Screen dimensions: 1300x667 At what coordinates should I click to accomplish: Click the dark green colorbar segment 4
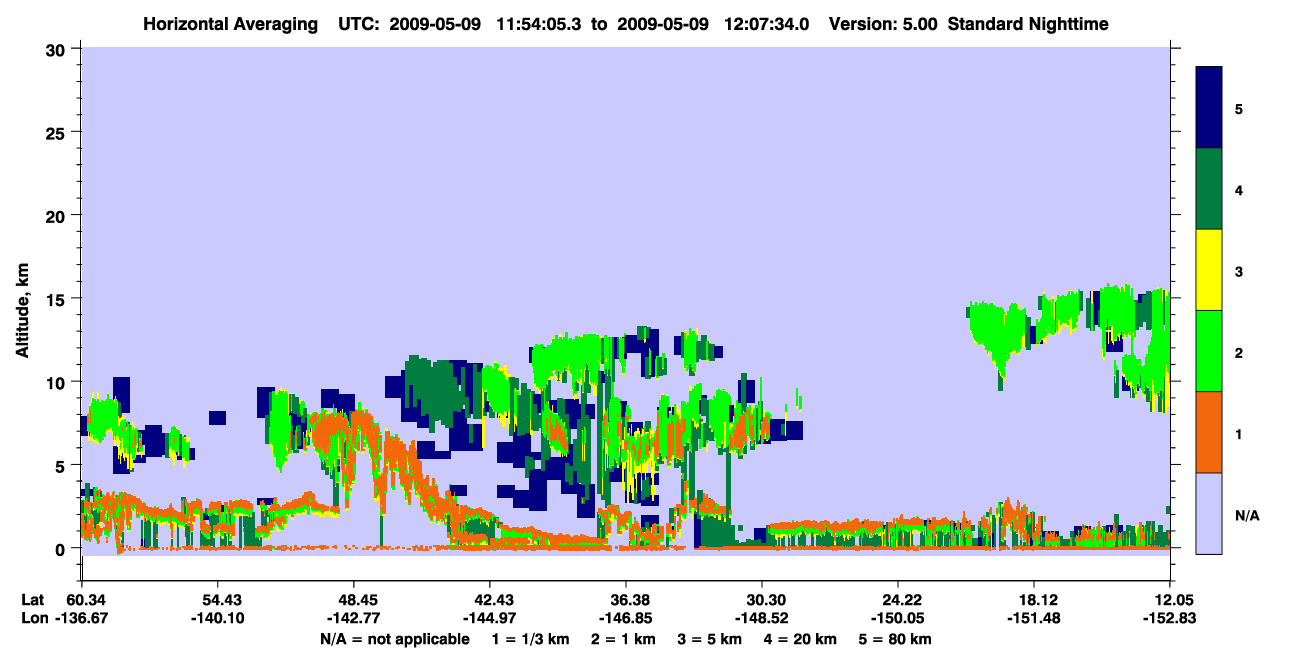[x=1209, y=189]
